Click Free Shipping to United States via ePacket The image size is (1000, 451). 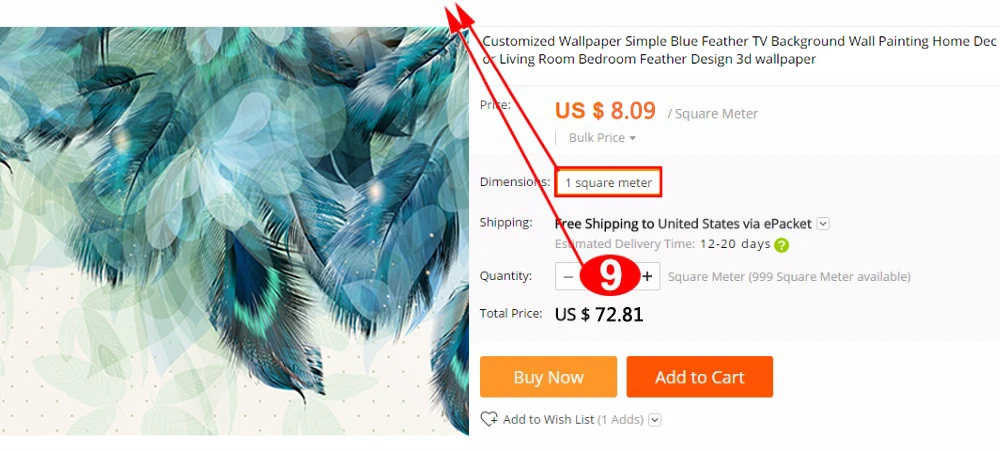coord(683,224)
